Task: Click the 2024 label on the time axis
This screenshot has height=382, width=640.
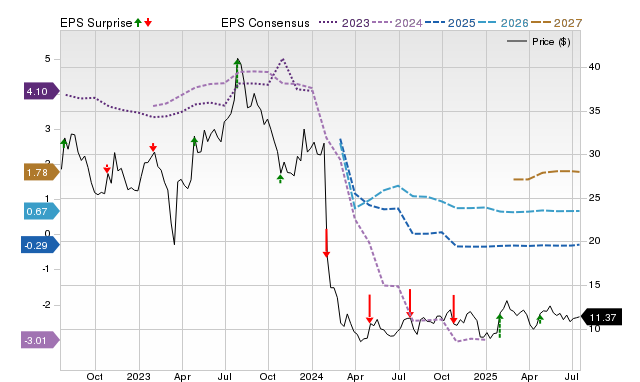Action: (x=311, y=376)
